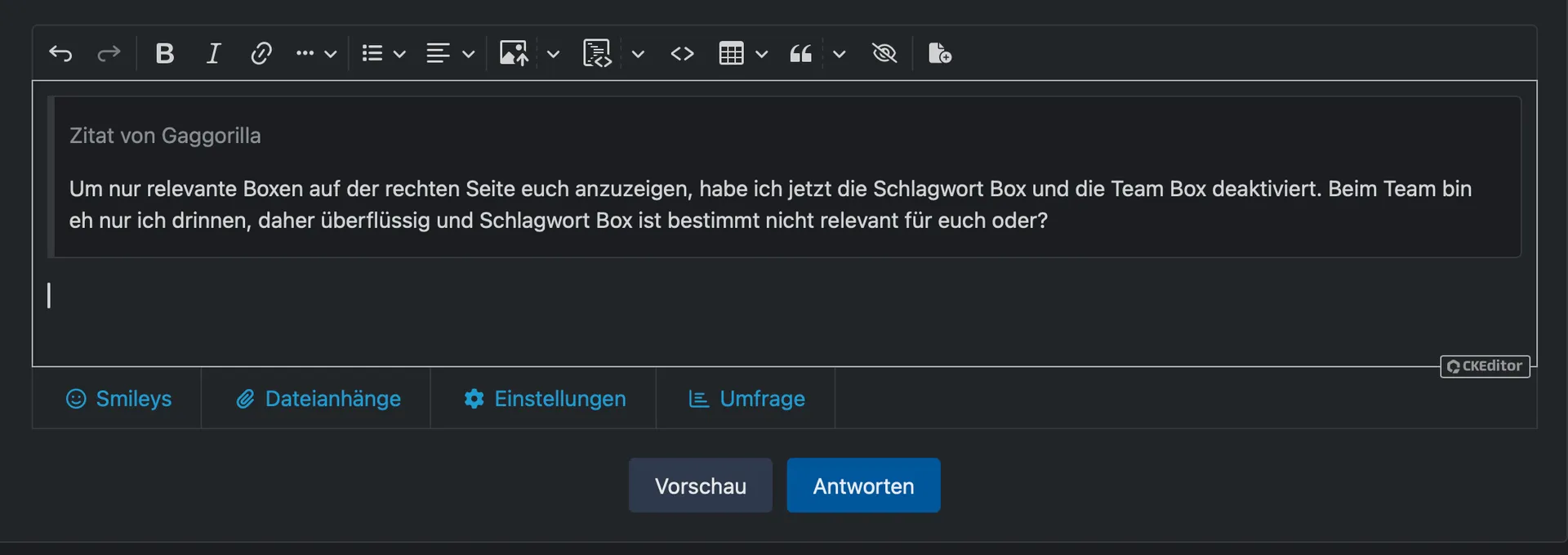Insert a link with chain icon
Viewport: 1568px width, 555px height.
click(261, 54)
